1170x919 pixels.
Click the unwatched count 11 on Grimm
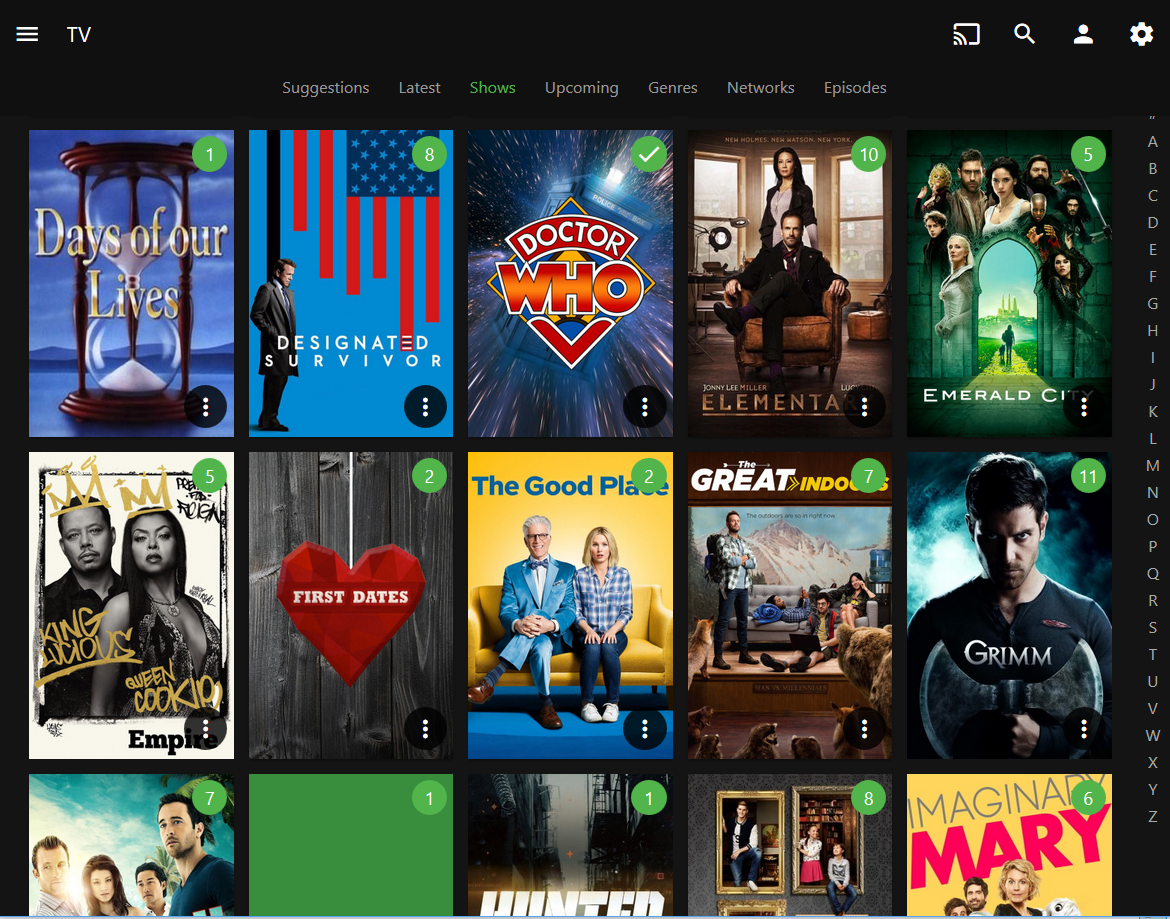click(x=1088, y=476)
